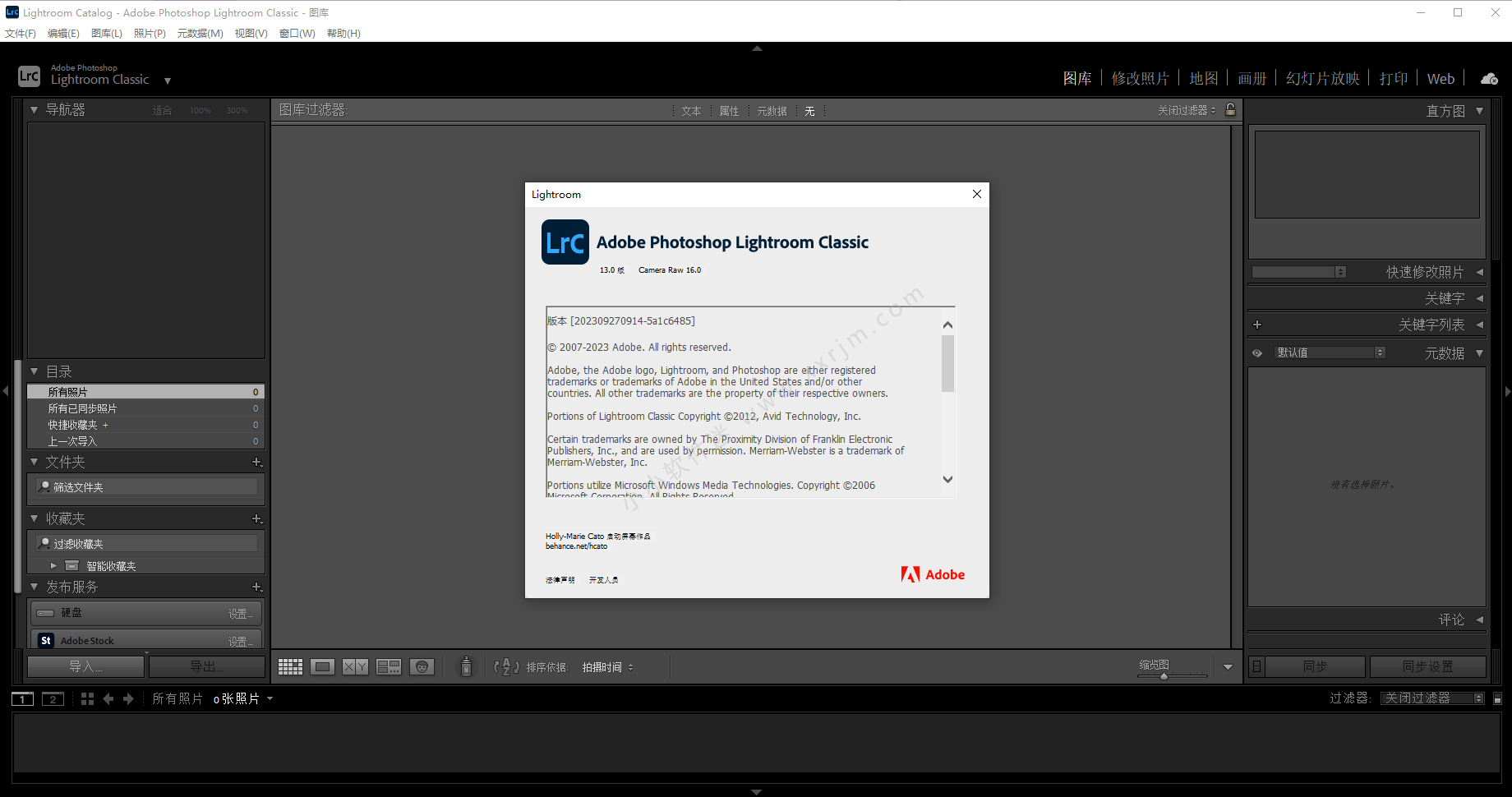Viewport: 1512px width, 797px height.
Task: Open behance.net/hcato link in dialog
Action: pos(577,546)
